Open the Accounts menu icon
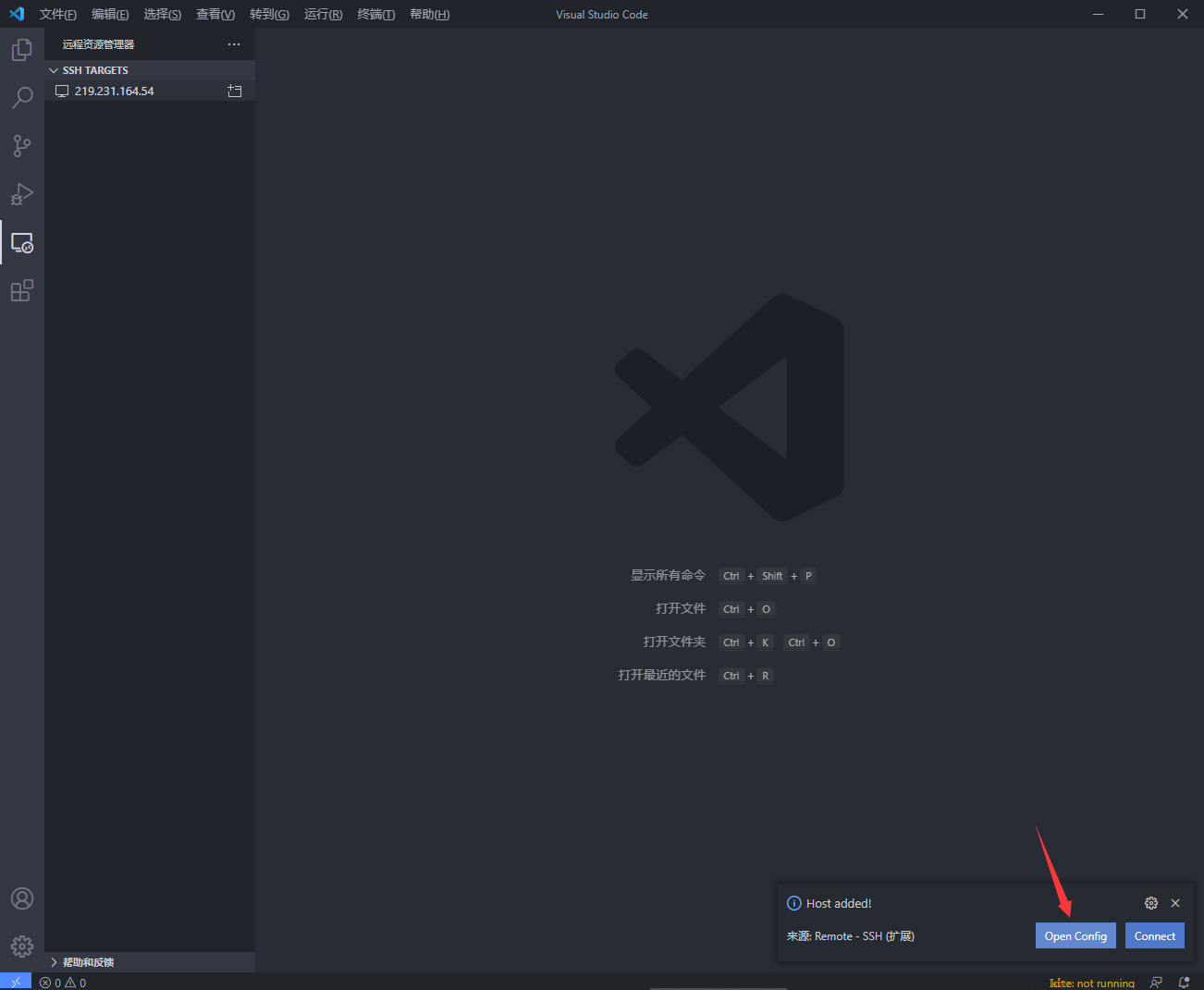 pyautogui.click(x=22, y=898)
